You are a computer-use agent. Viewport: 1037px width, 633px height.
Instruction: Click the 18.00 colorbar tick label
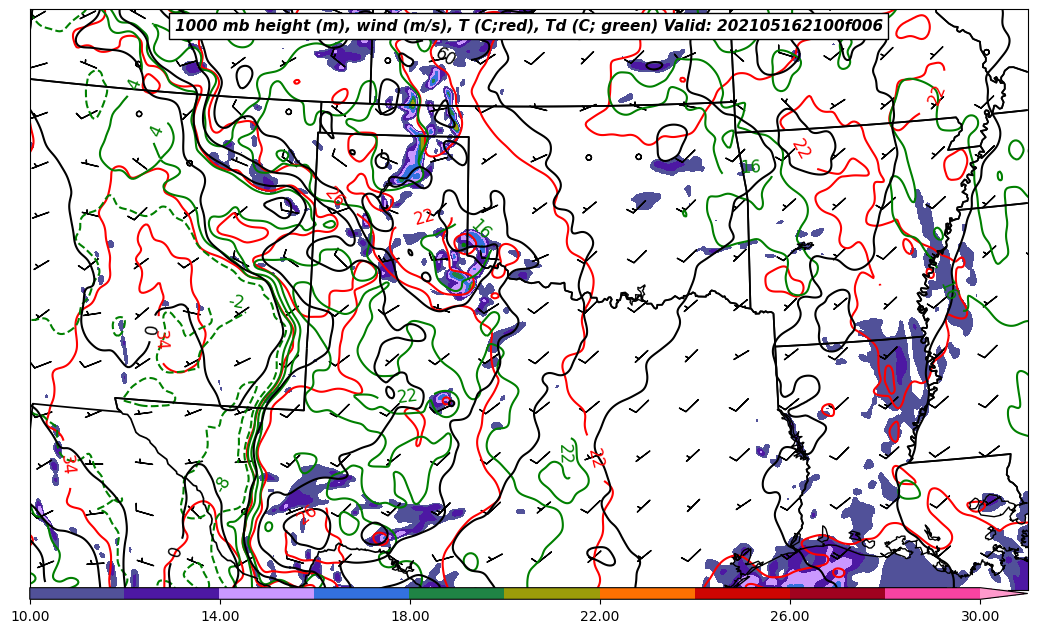[x=409, y=616]
